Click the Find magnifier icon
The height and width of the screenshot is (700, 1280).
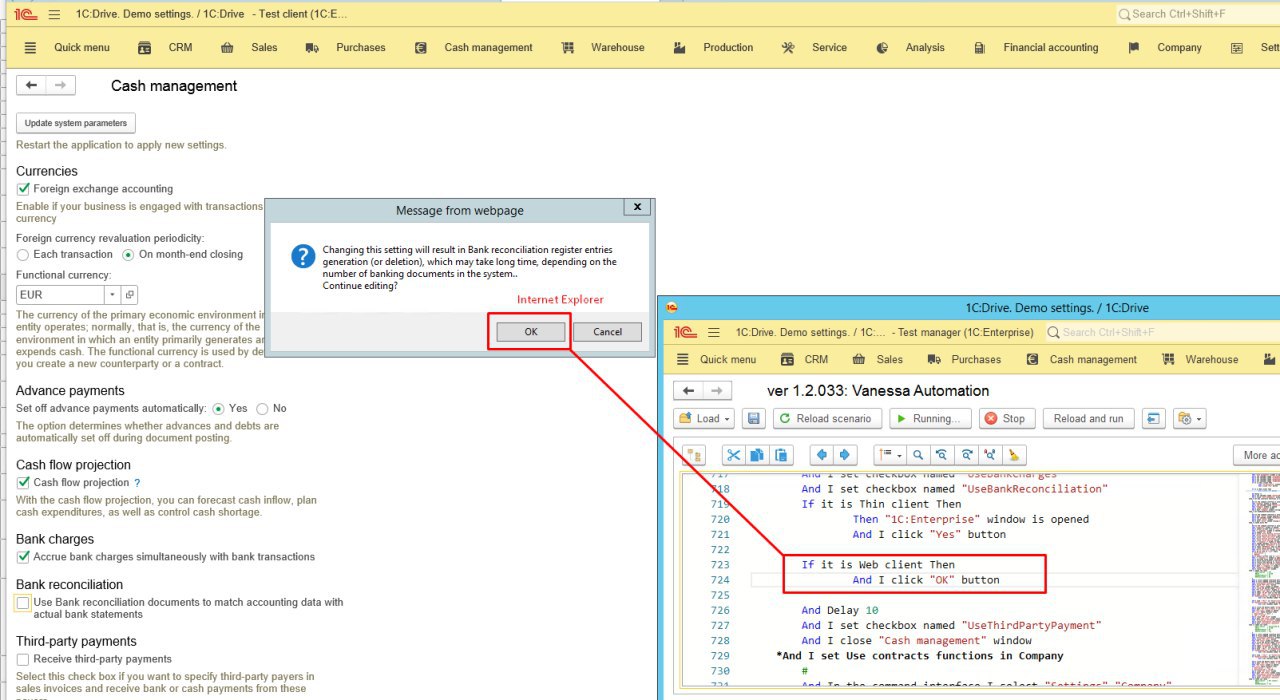coord(918,455)
